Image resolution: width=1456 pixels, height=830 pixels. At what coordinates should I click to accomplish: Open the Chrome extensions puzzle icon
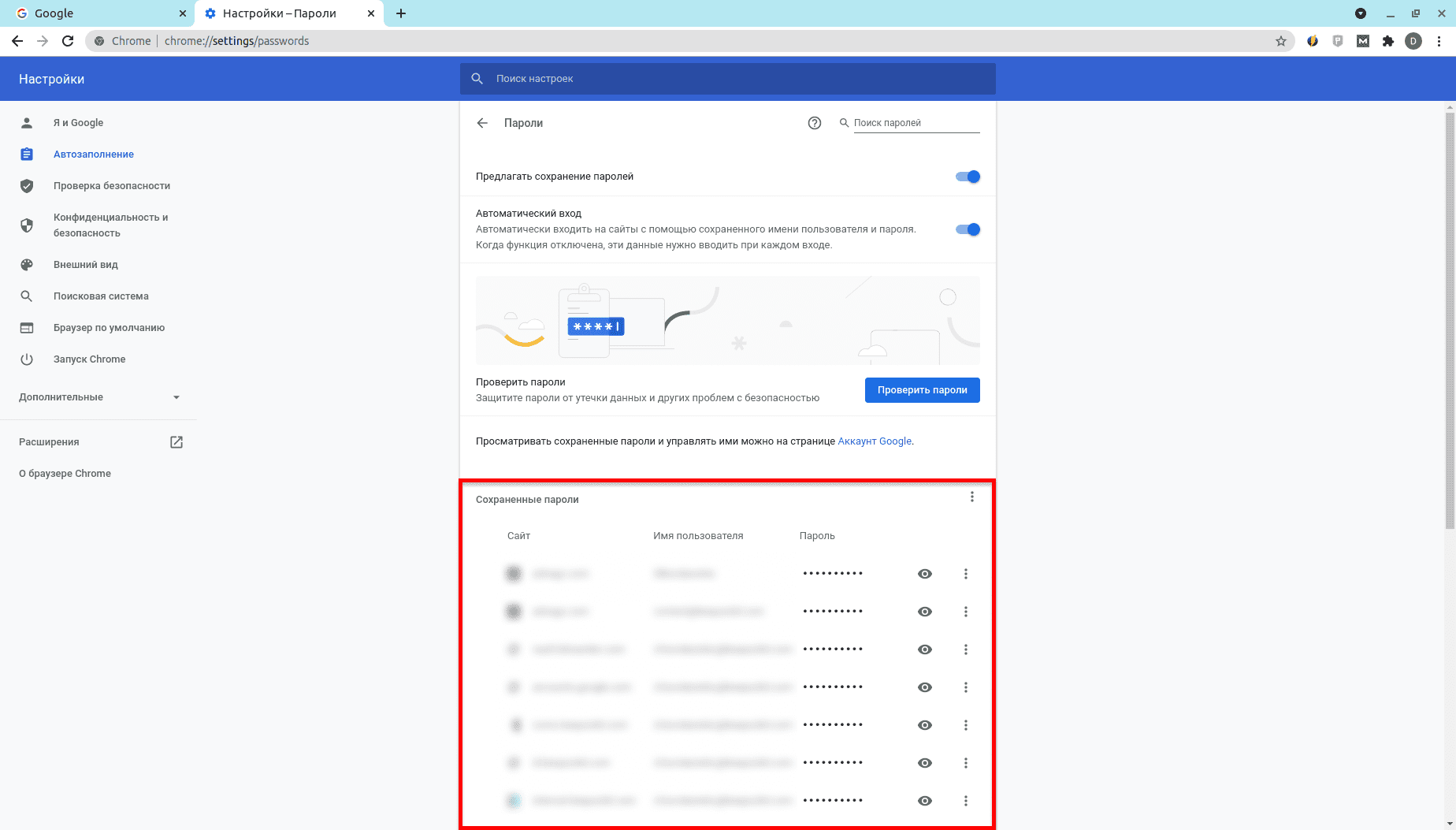point(1388,41)
